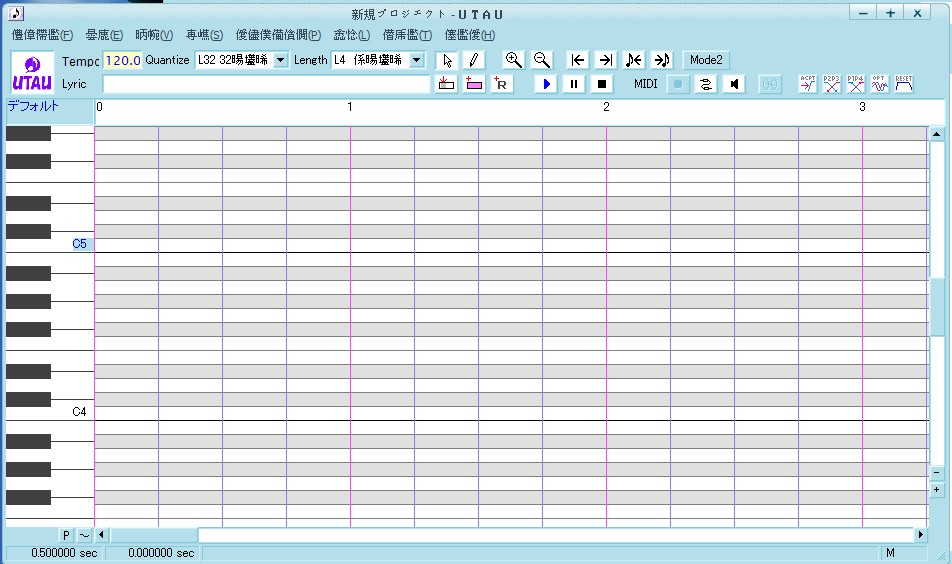Viewport: 952px width, 564px height.
Task: Open the (V) view menu
Action: (154, 35)
